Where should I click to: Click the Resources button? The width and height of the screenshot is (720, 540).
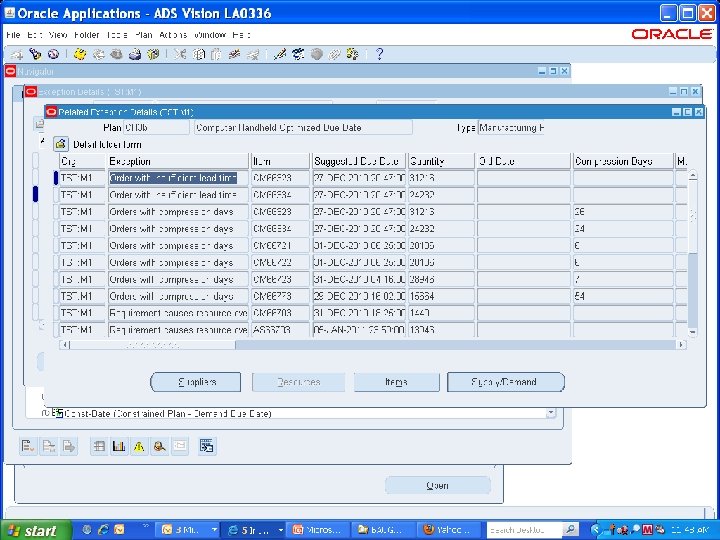[x=298, y=382]
